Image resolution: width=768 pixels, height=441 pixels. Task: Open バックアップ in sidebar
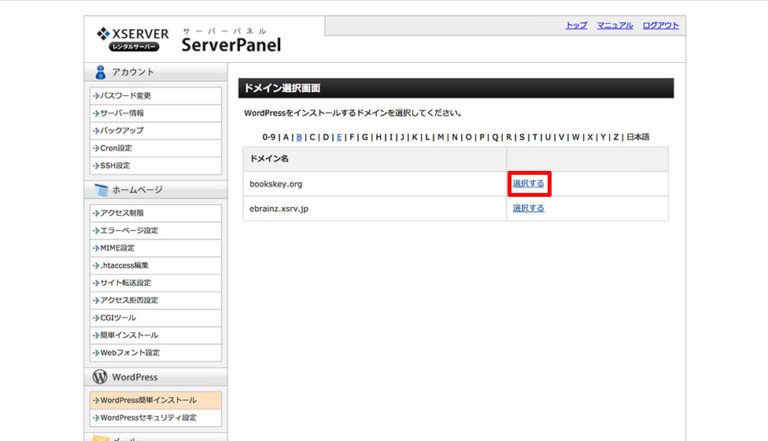(156, 131)
